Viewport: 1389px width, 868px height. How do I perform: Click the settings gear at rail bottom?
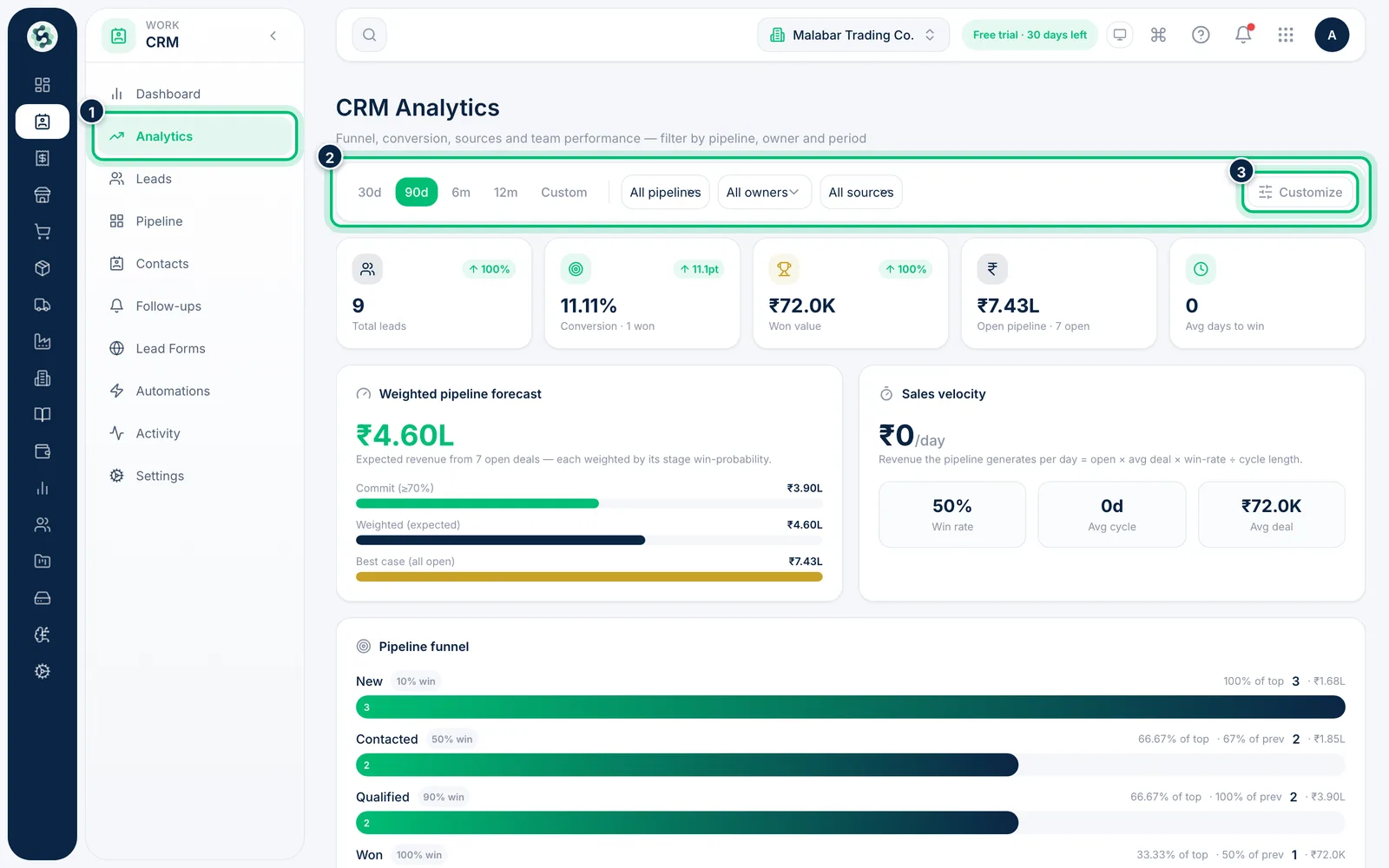tap(43, 671)
